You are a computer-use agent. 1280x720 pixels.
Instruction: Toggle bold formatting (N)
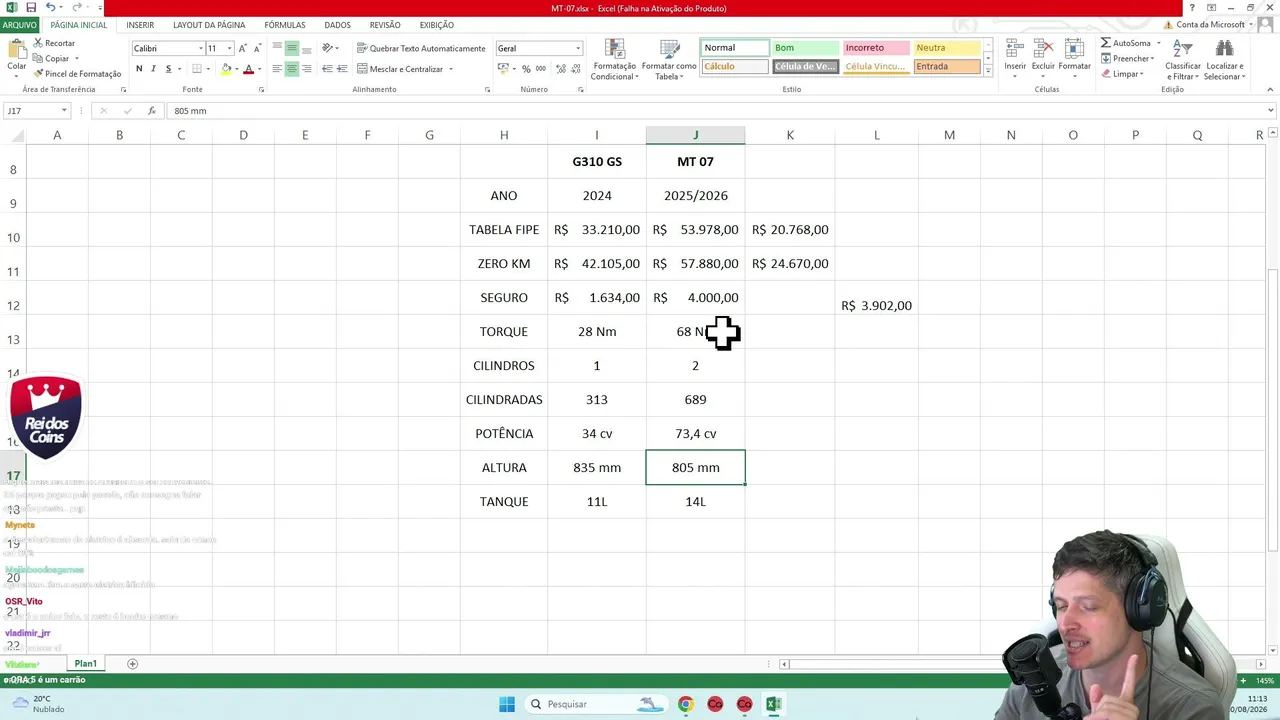pos(139,69)
